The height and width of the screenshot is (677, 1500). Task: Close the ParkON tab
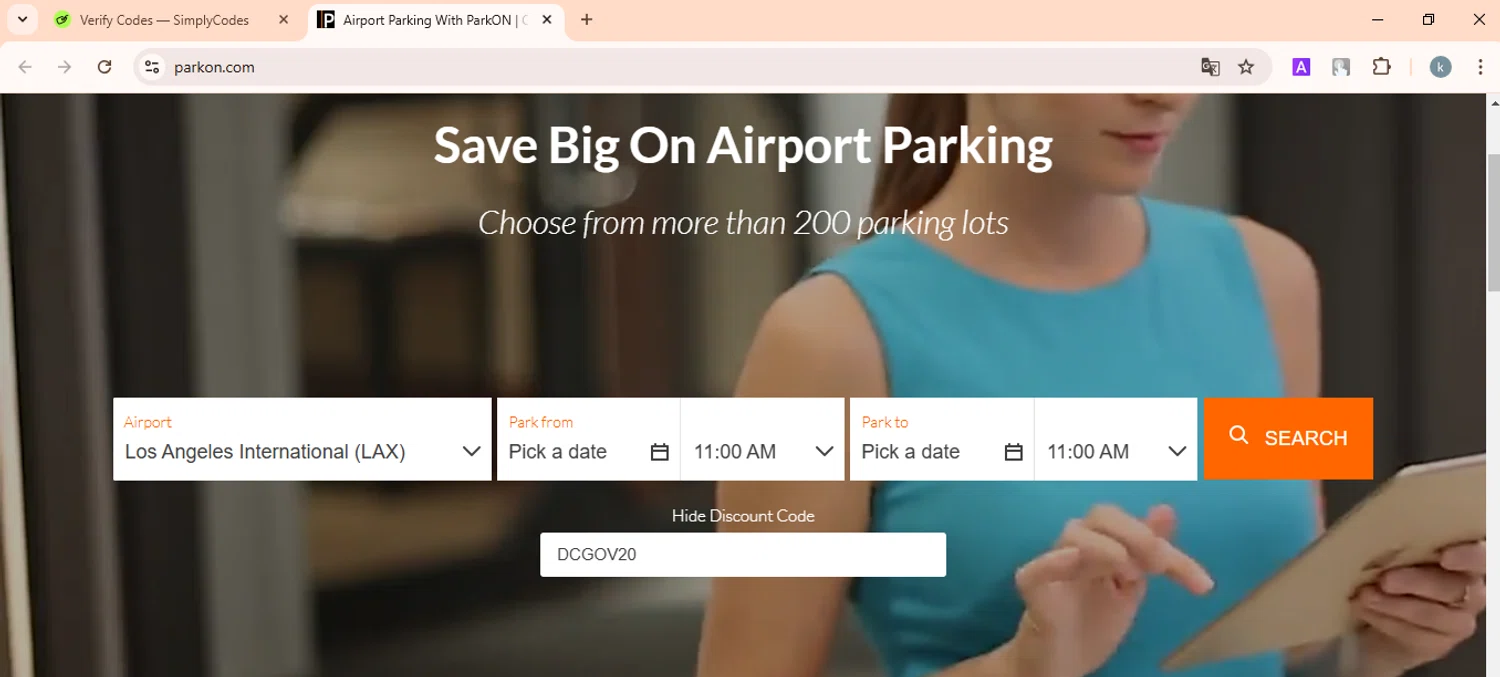[547, 20]
